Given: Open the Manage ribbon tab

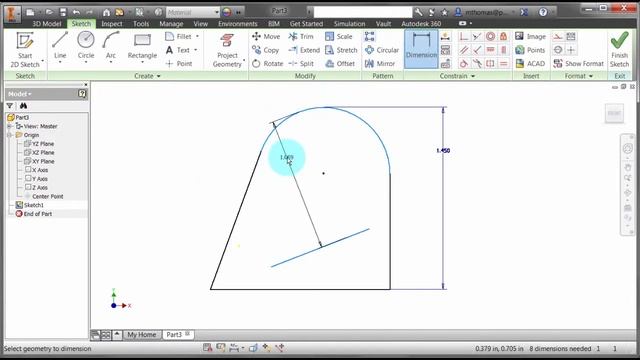Looking at the screenshot, I should 171,24.
